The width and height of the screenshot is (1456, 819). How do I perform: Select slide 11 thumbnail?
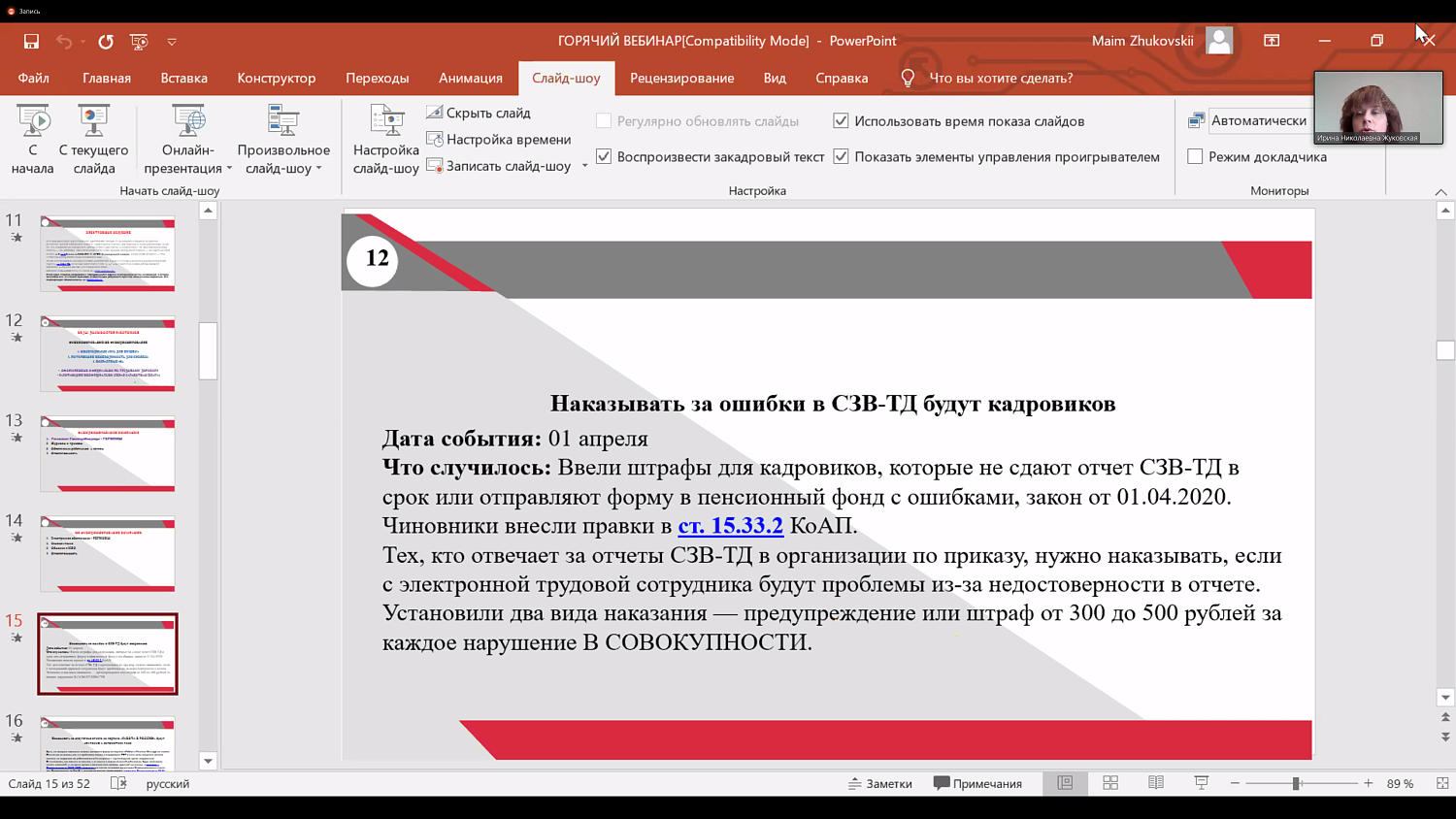[x=108, y=253]
